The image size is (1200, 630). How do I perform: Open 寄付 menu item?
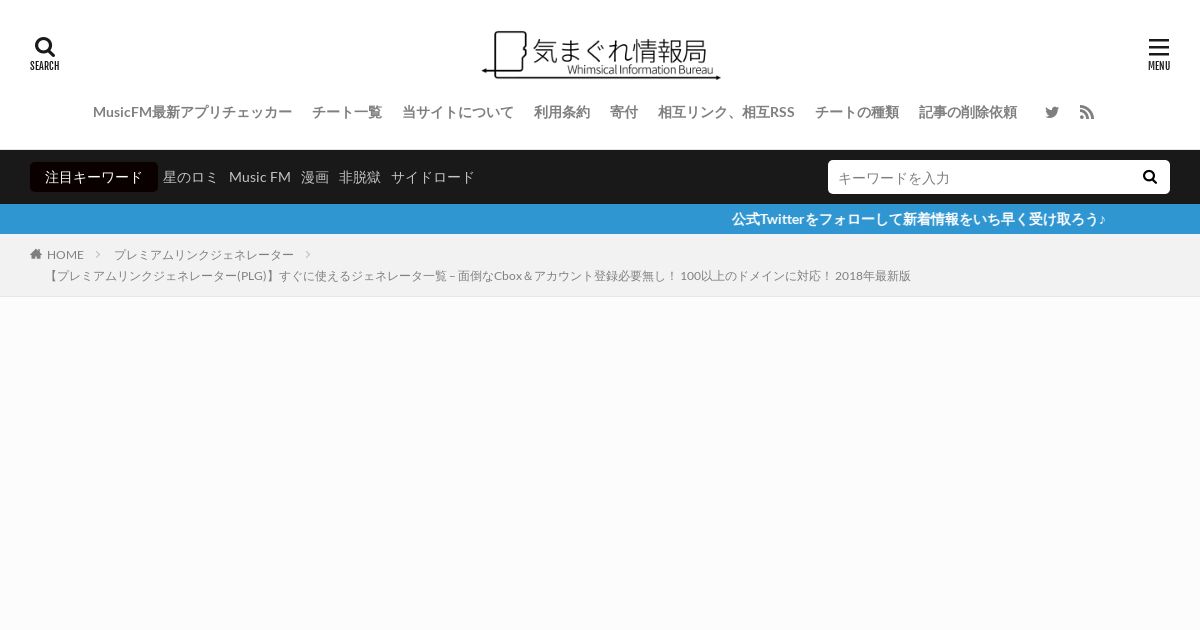(624, 112)
